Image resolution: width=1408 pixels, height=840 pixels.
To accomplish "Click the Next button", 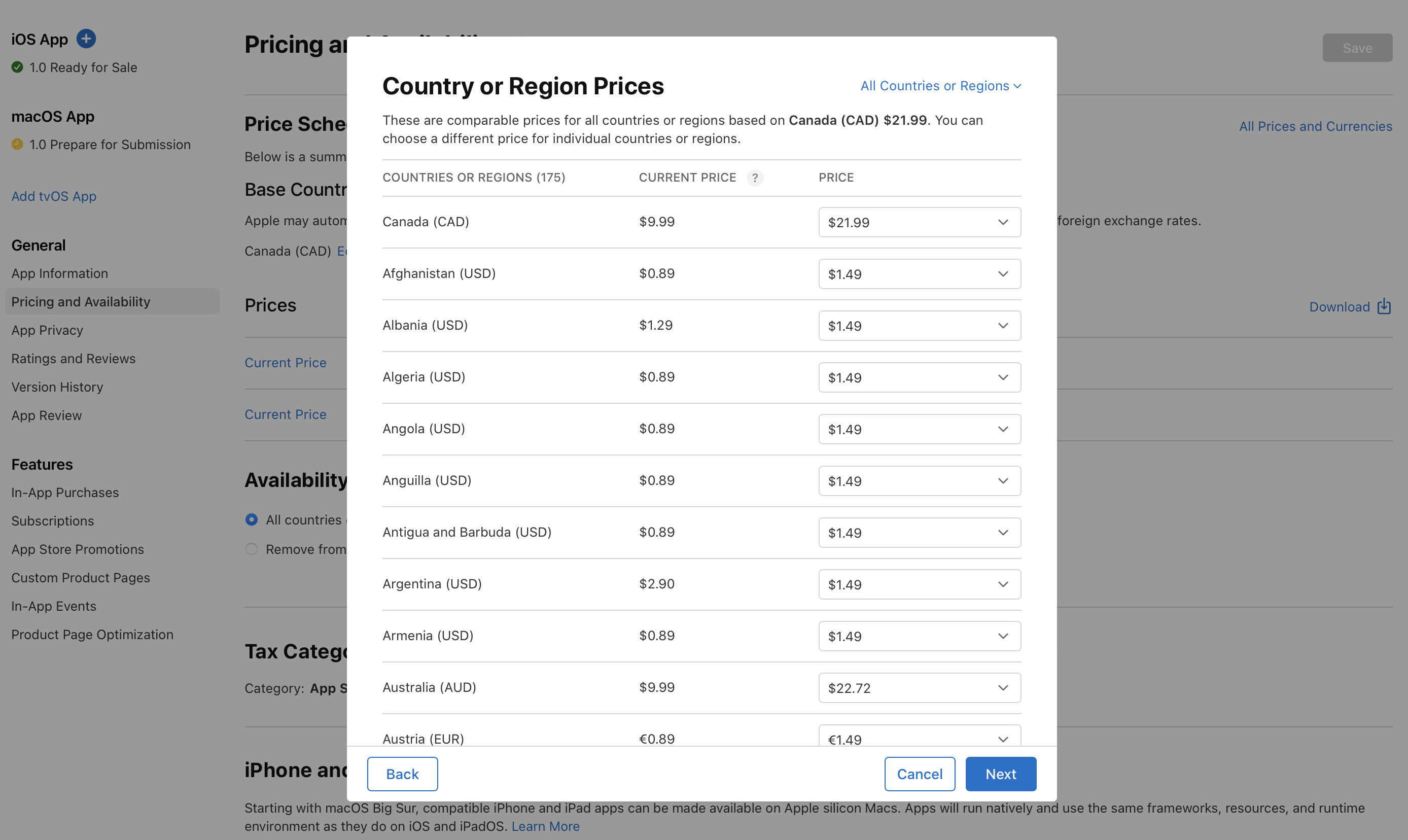I will 1001,773.
